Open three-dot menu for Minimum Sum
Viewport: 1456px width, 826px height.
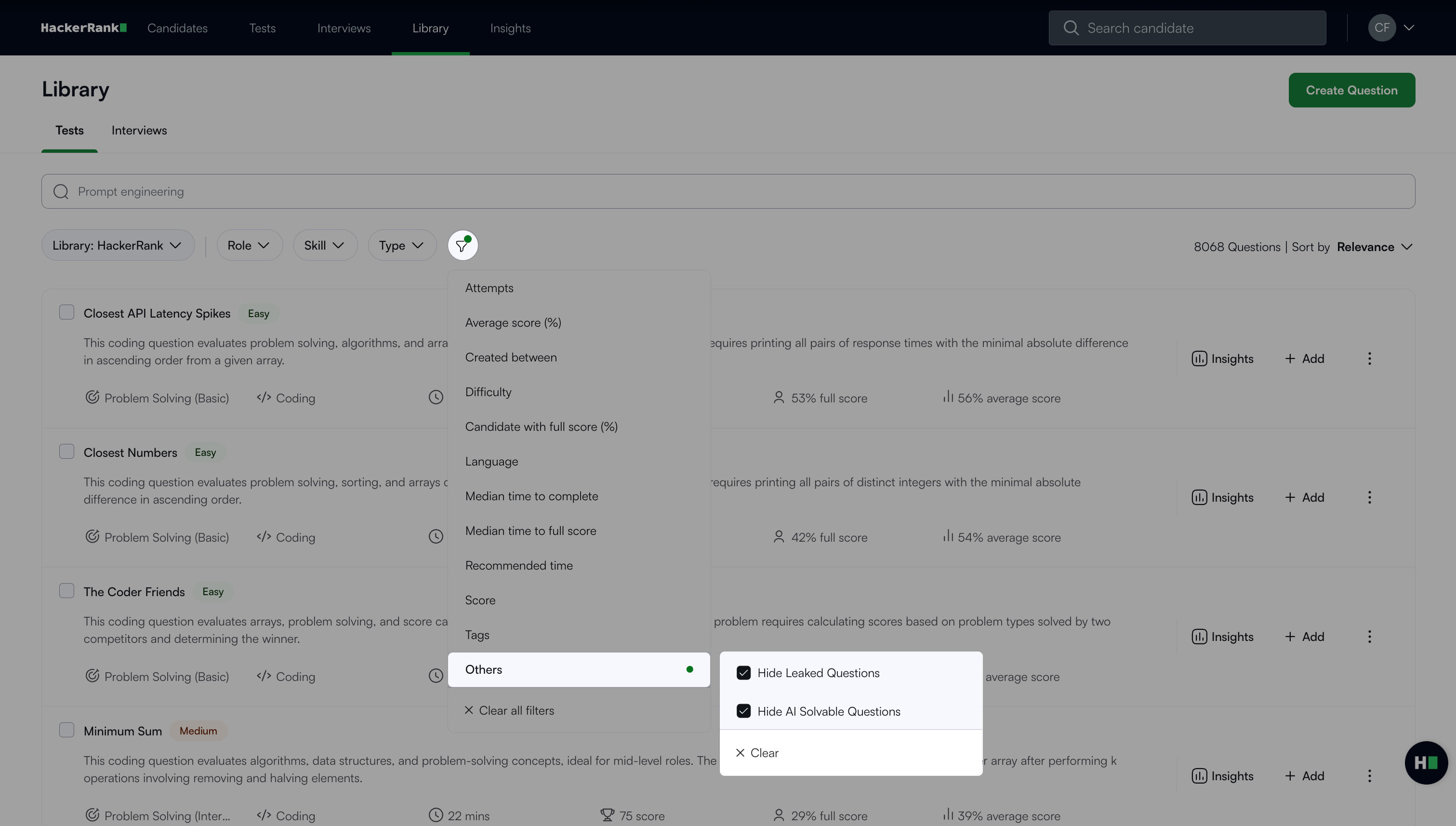pyautogui.click(x=1369, y=775)
